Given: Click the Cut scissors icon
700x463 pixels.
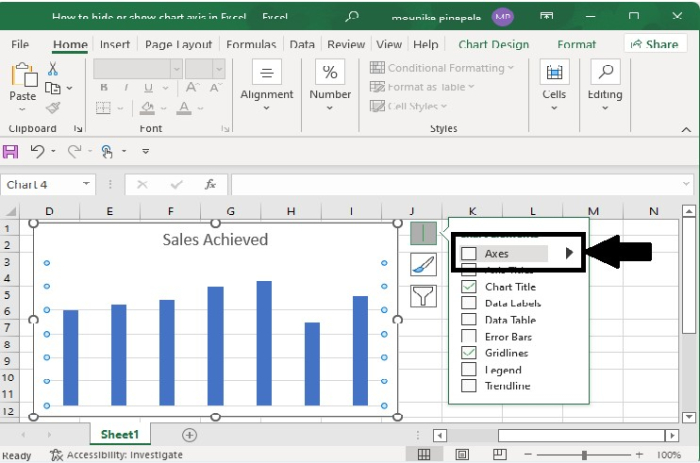Looking at the screenshot, I should pyautogui.click(x=53, y=69).
